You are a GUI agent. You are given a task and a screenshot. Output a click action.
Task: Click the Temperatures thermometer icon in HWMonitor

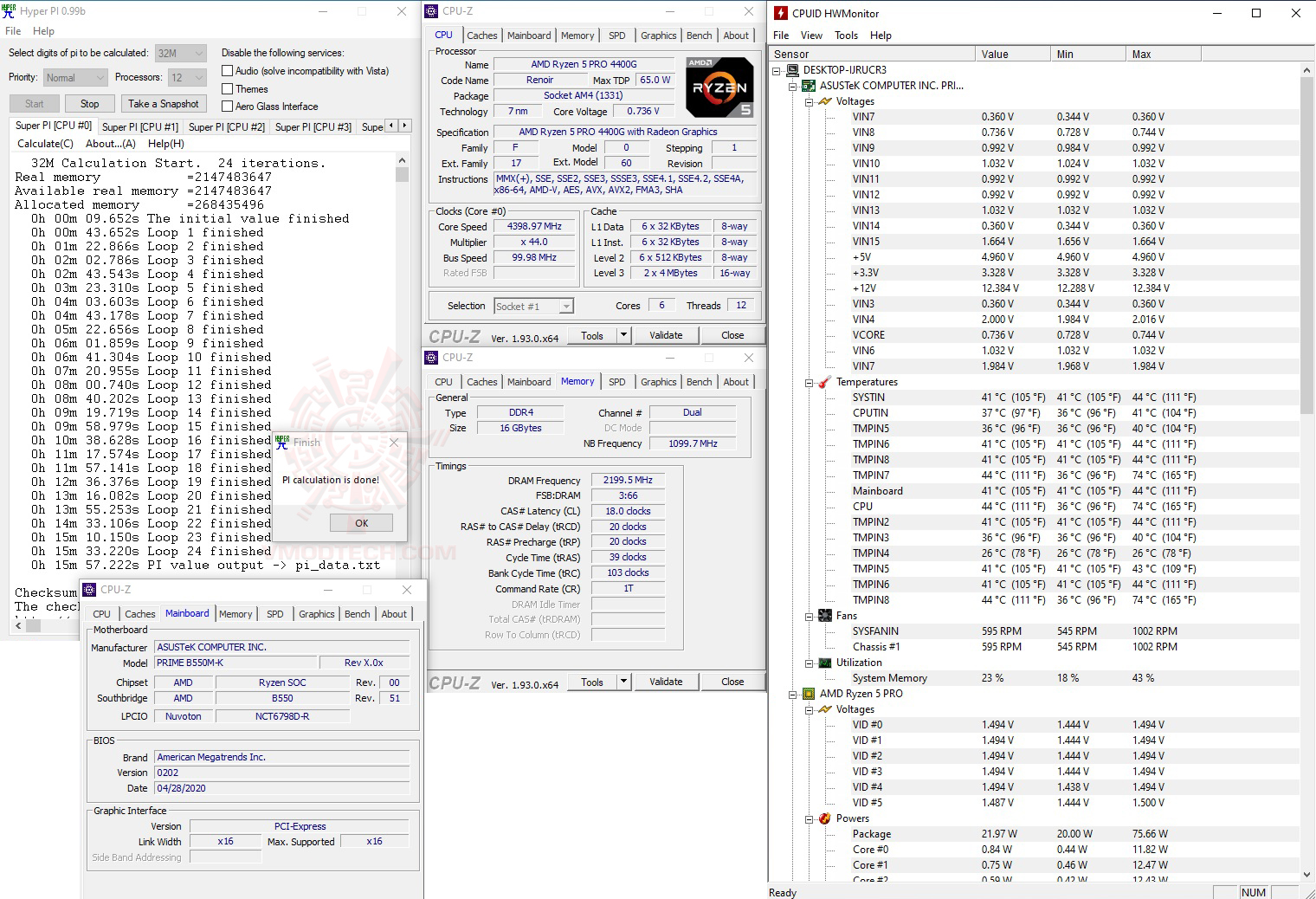(824, 381)
